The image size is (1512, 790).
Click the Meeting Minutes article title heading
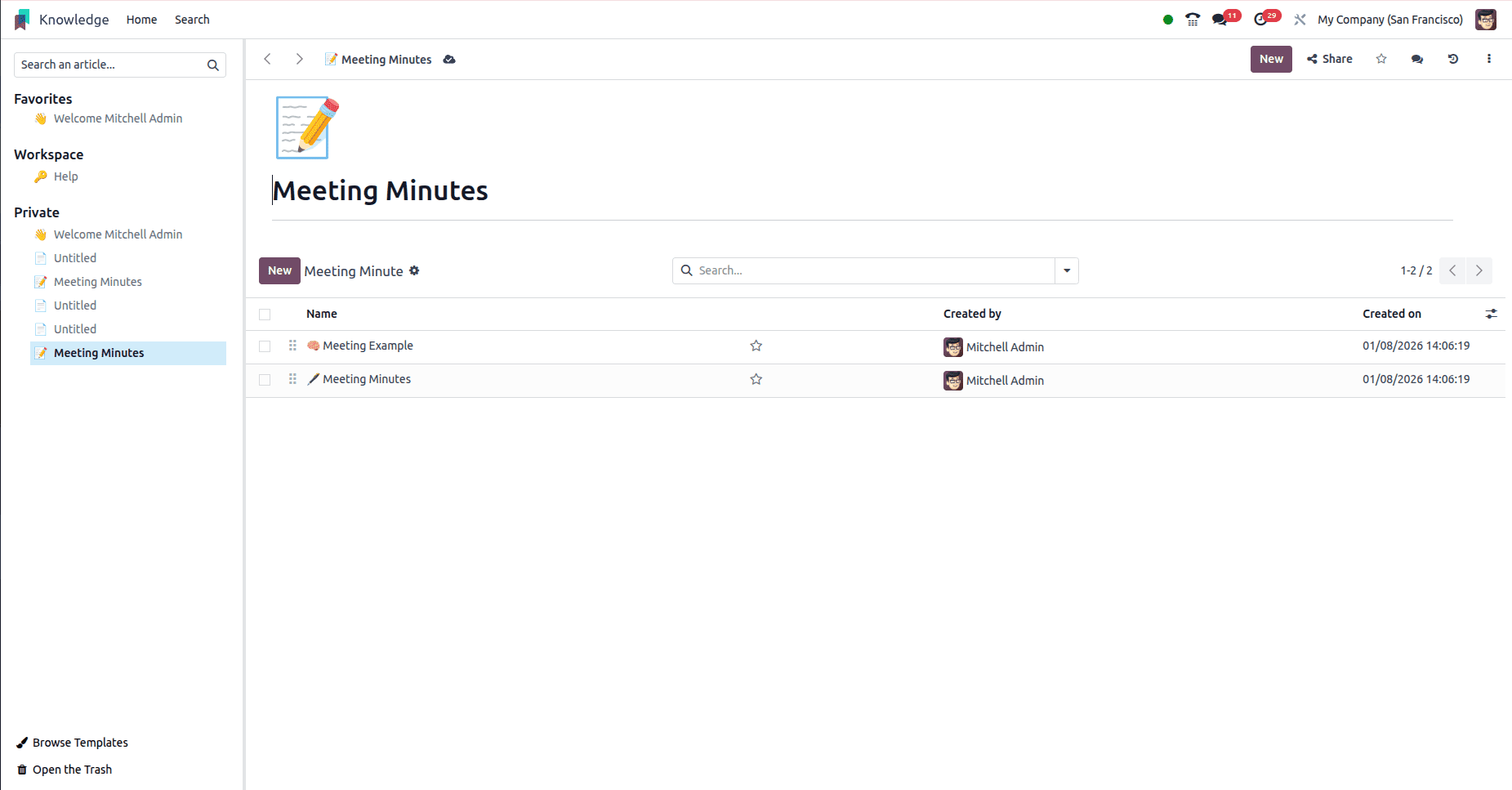coord(380,190)
